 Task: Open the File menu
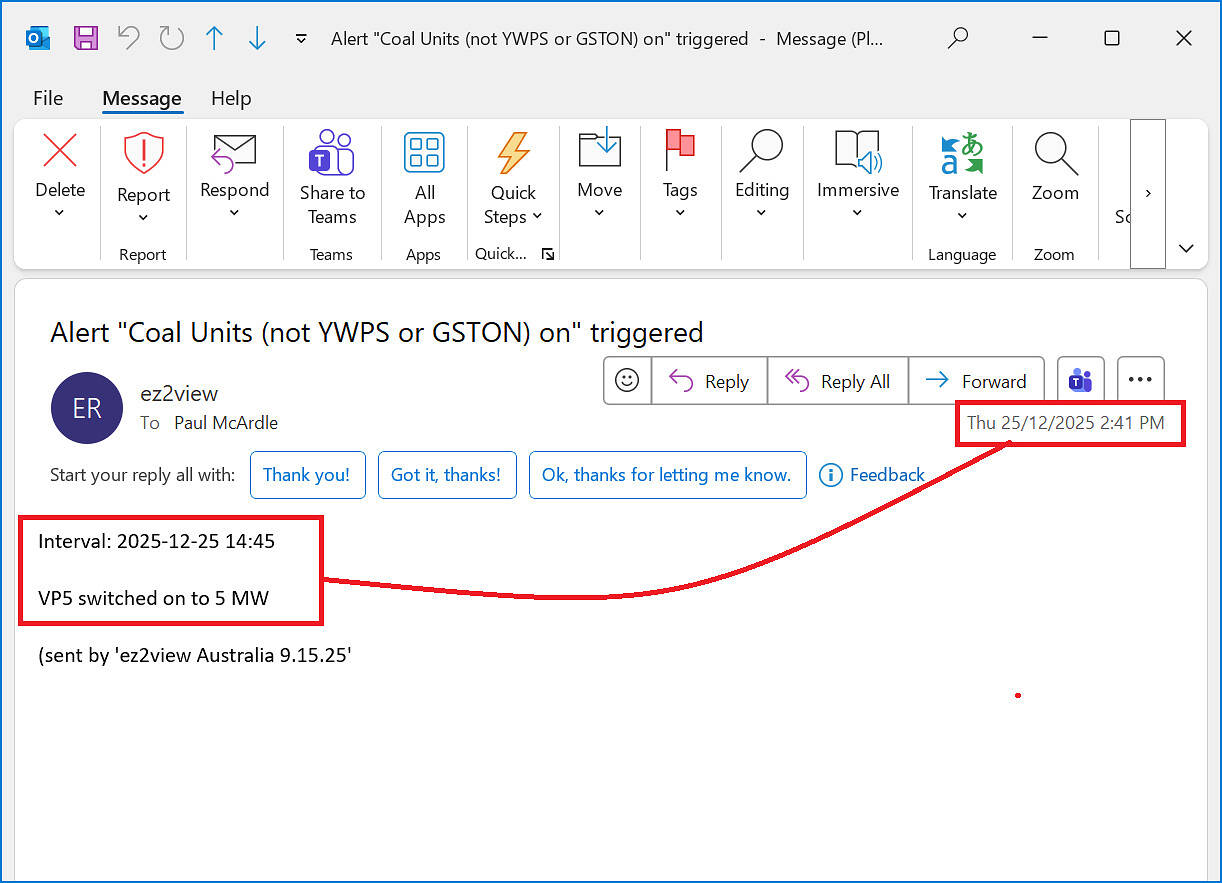pos(48,98)
